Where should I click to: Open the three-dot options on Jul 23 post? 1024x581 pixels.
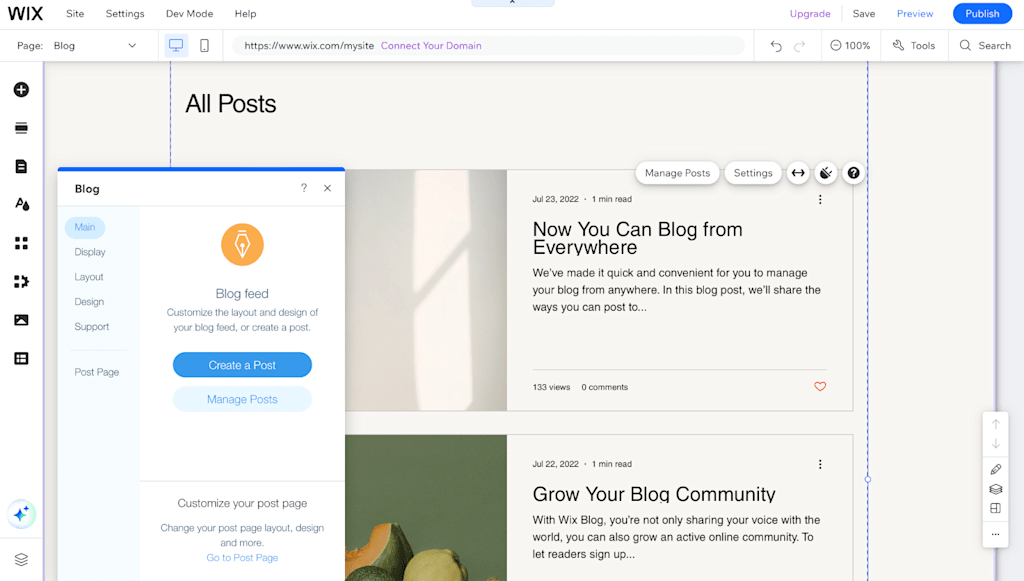(820, 199)
